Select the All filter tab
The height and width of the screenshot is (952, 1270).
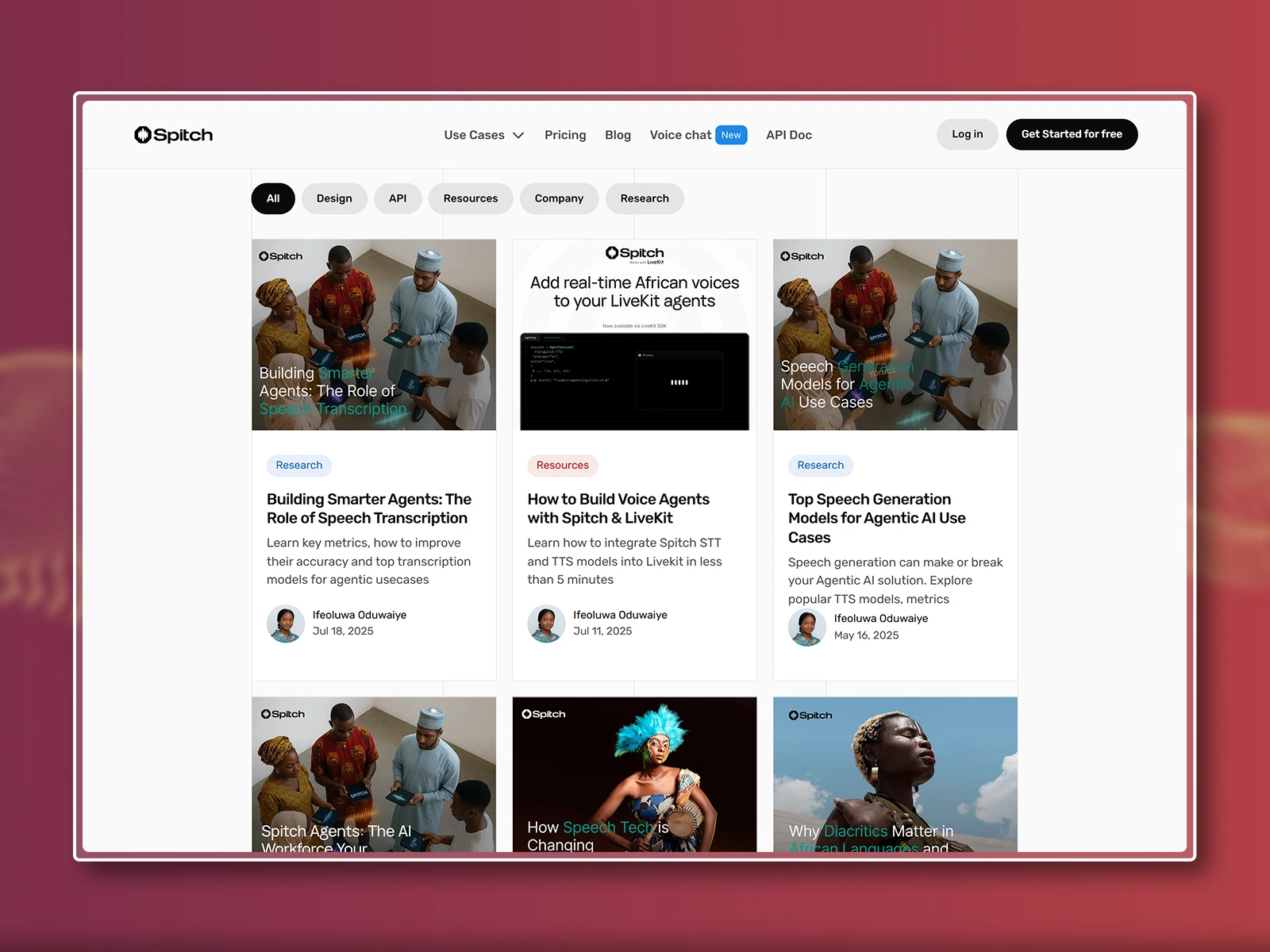(x=273, y=198)
